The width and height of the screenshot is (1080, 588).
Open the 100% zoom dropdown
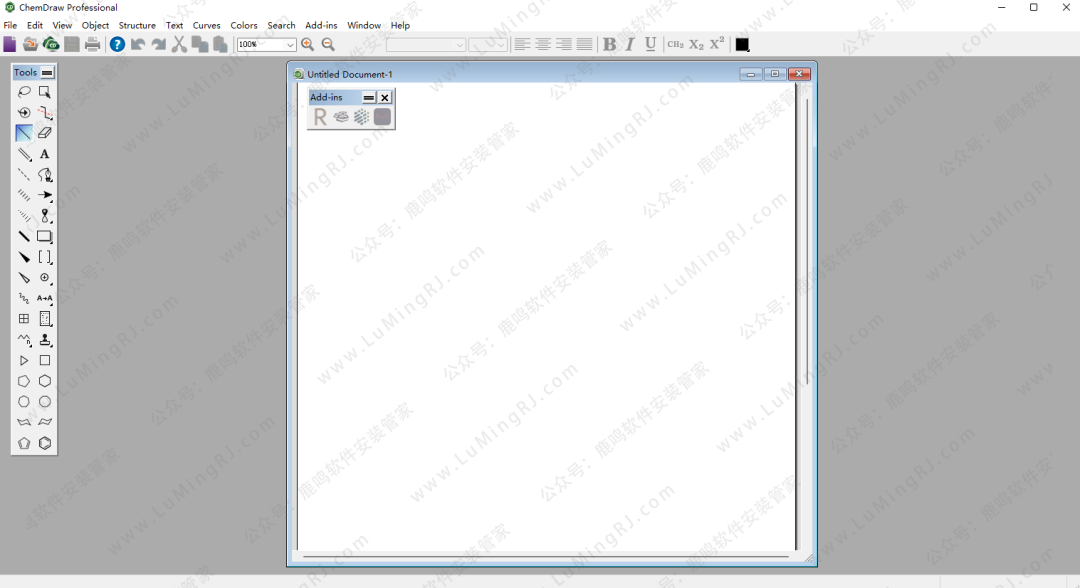click(290, 45)
